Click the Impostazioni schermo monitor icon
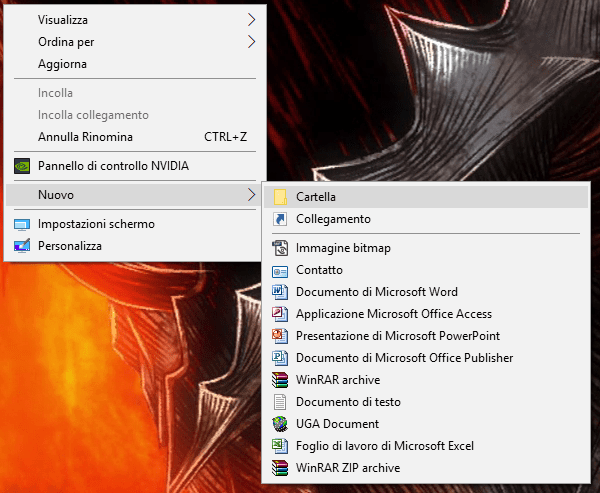 22,224
